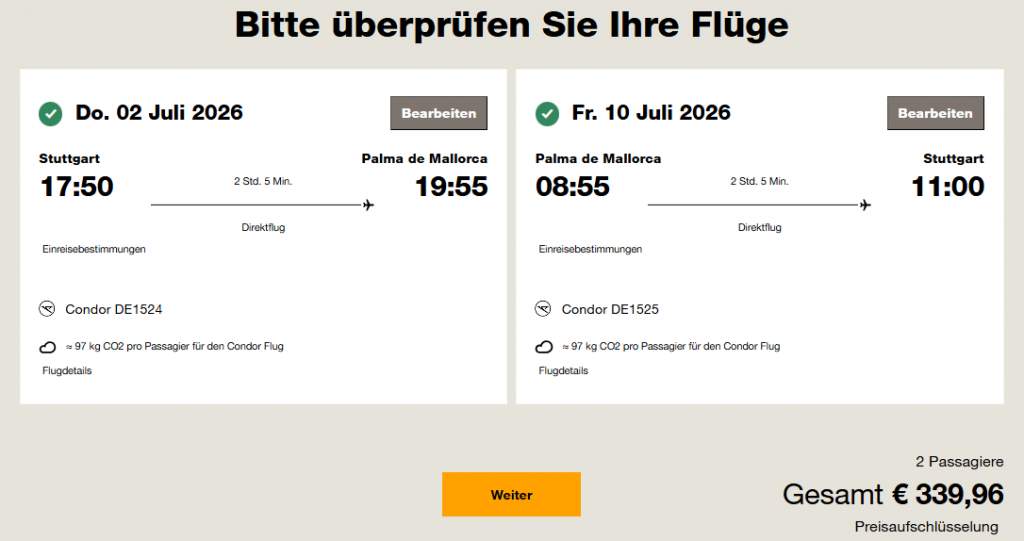The image size is (1024, 541).
Task: Continue with the orange Weiter button
Action: (511, 494)
